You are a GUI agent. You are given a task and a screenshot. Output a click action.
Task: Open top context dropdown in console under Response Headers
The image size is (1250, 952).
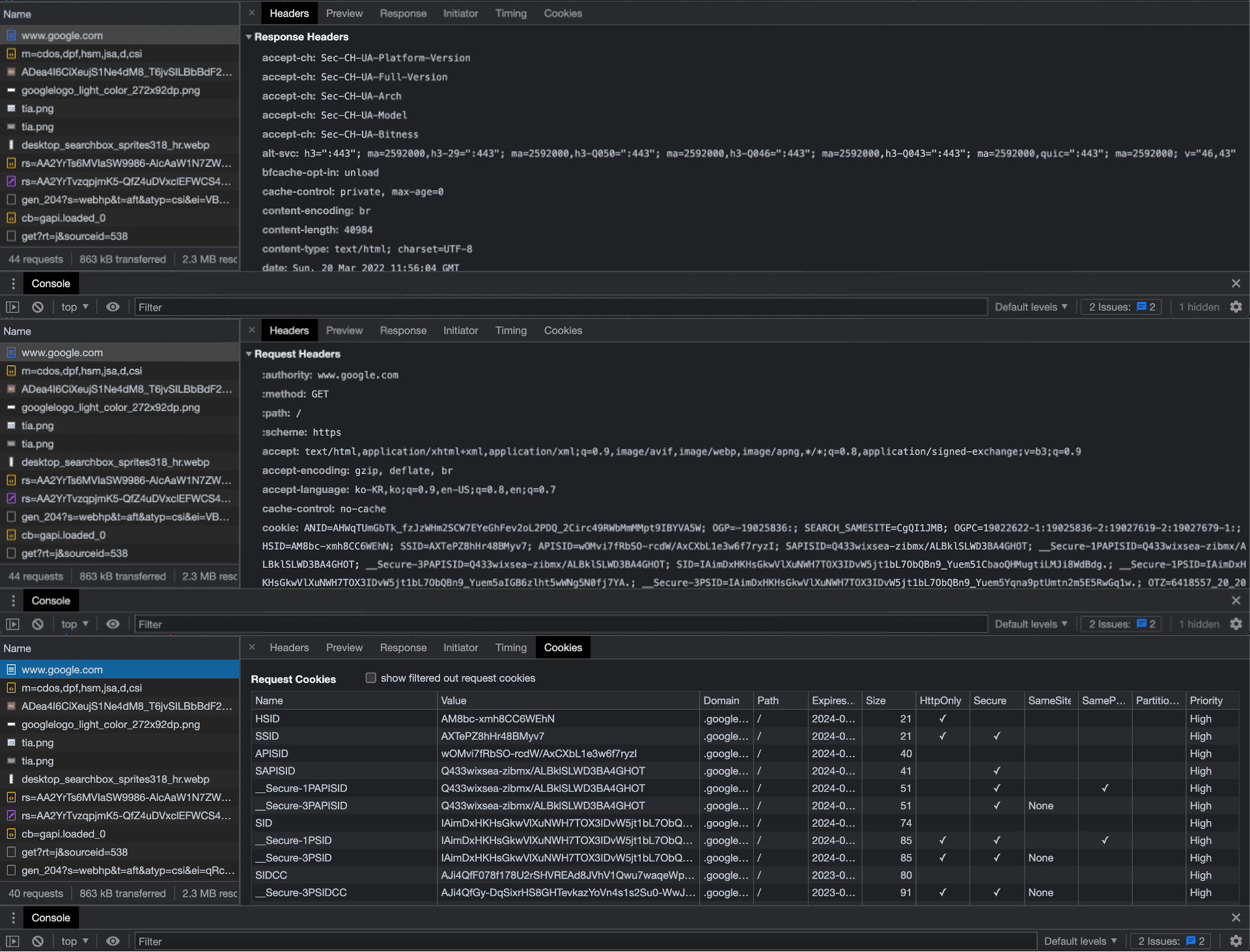[x=74, y=307]
